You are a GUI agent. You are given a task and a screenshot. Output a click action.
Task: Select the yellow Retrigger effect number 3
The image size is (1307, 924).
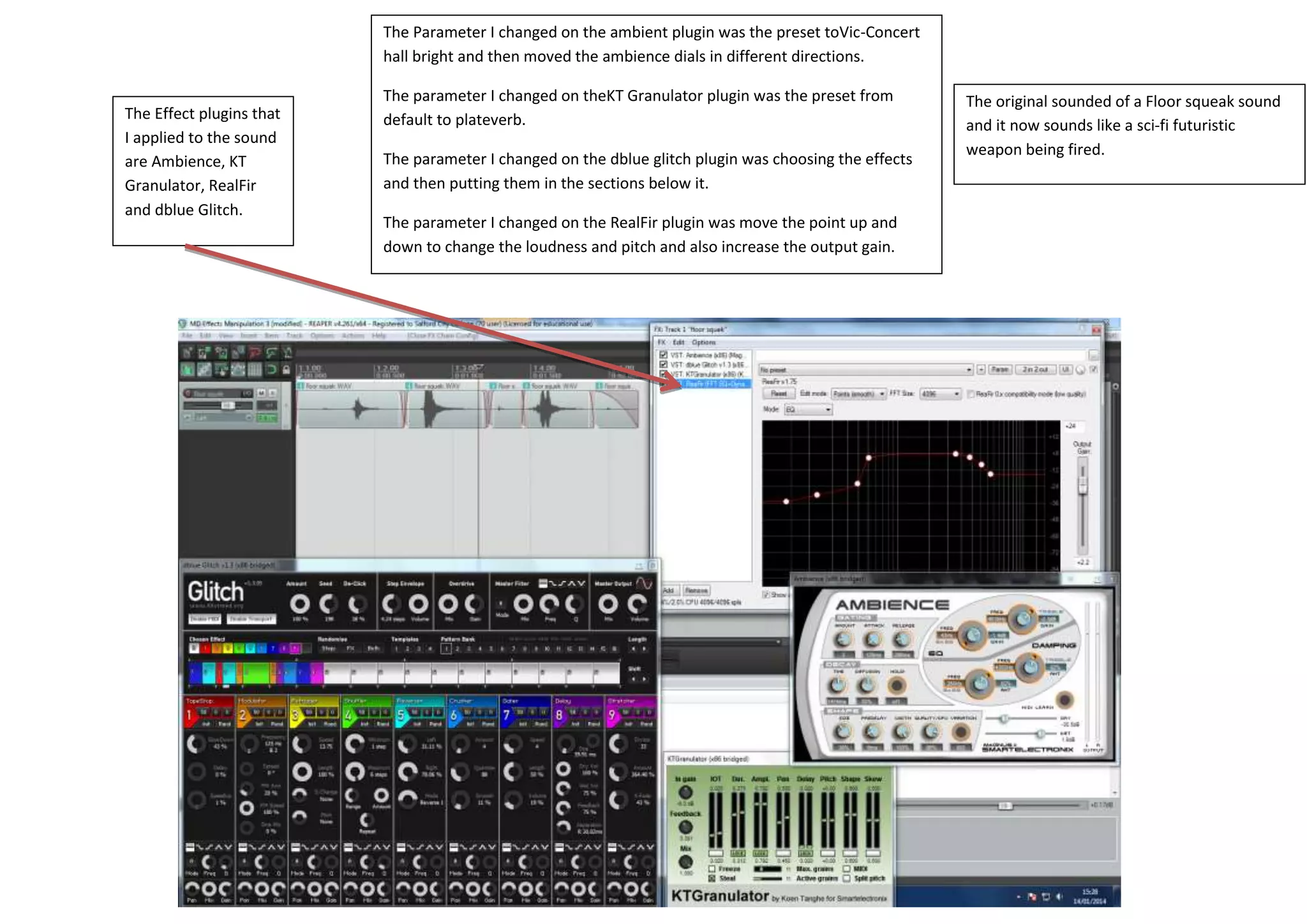tap(295, 716)
